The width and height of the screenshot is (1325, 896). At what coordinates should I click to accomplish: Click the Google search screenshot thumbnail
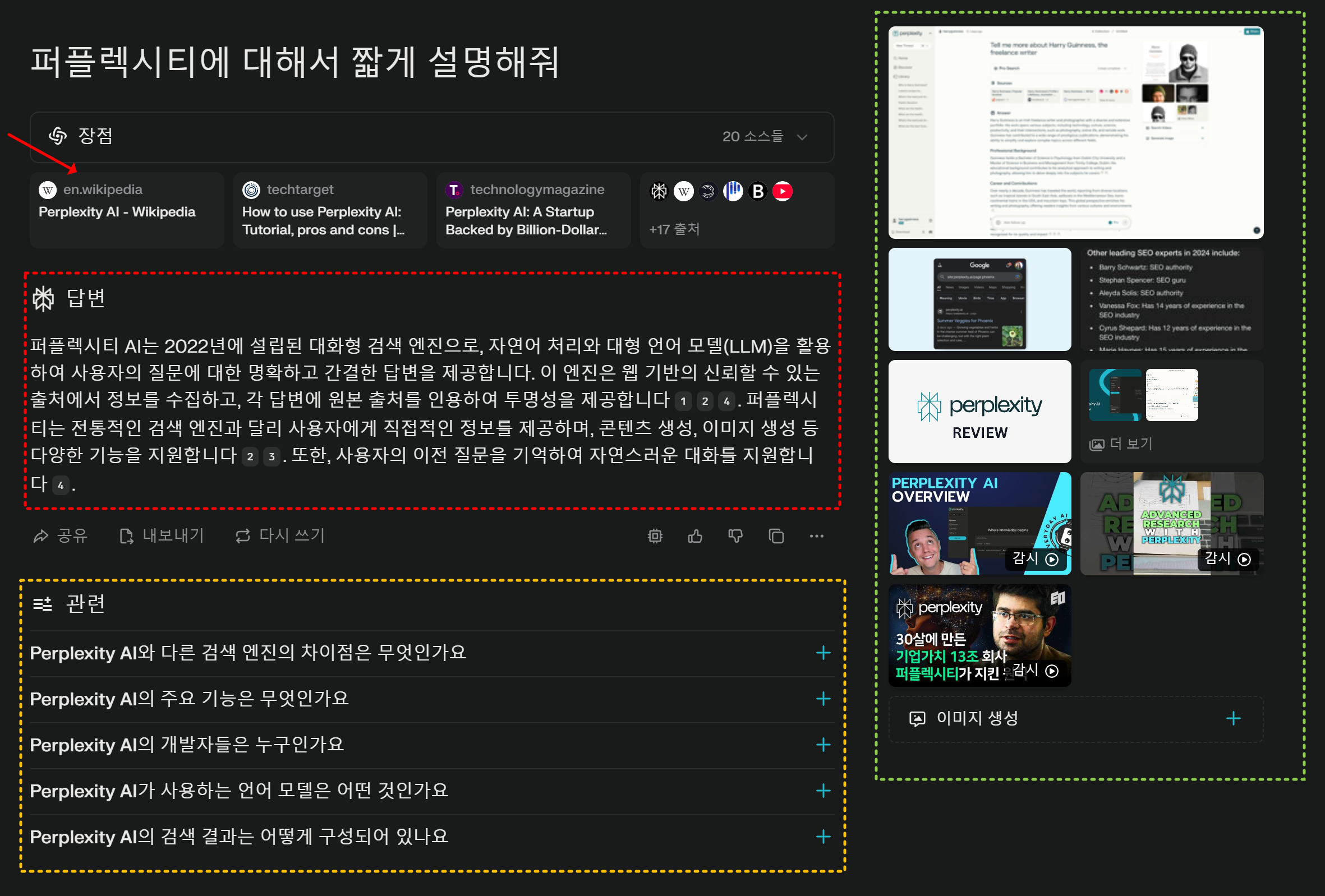coord(979,299)
